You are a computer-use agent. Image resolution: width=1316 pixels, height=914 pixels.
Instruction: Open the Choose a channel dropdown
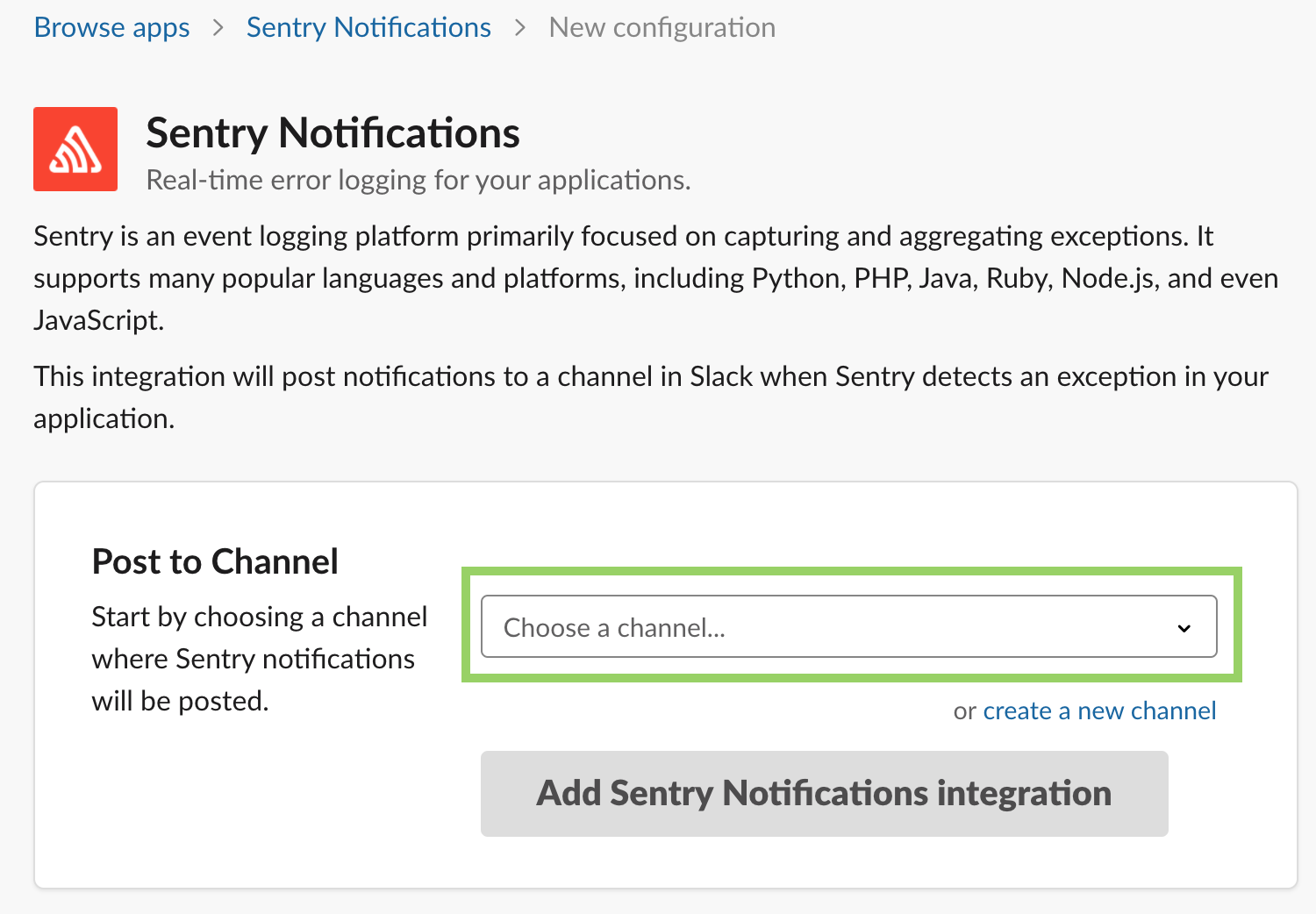coord(848,626)
